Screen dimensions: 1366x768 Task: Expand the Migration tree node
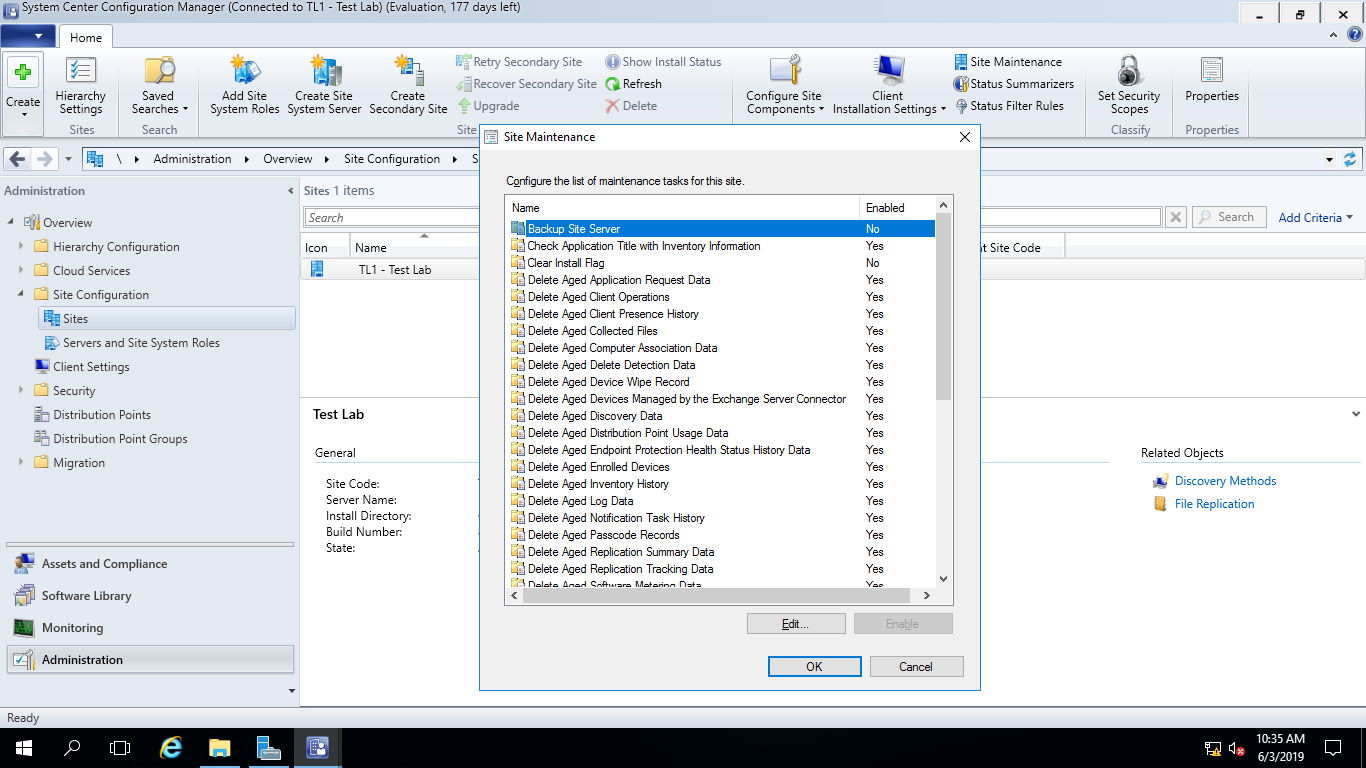(x=21, y=462)
